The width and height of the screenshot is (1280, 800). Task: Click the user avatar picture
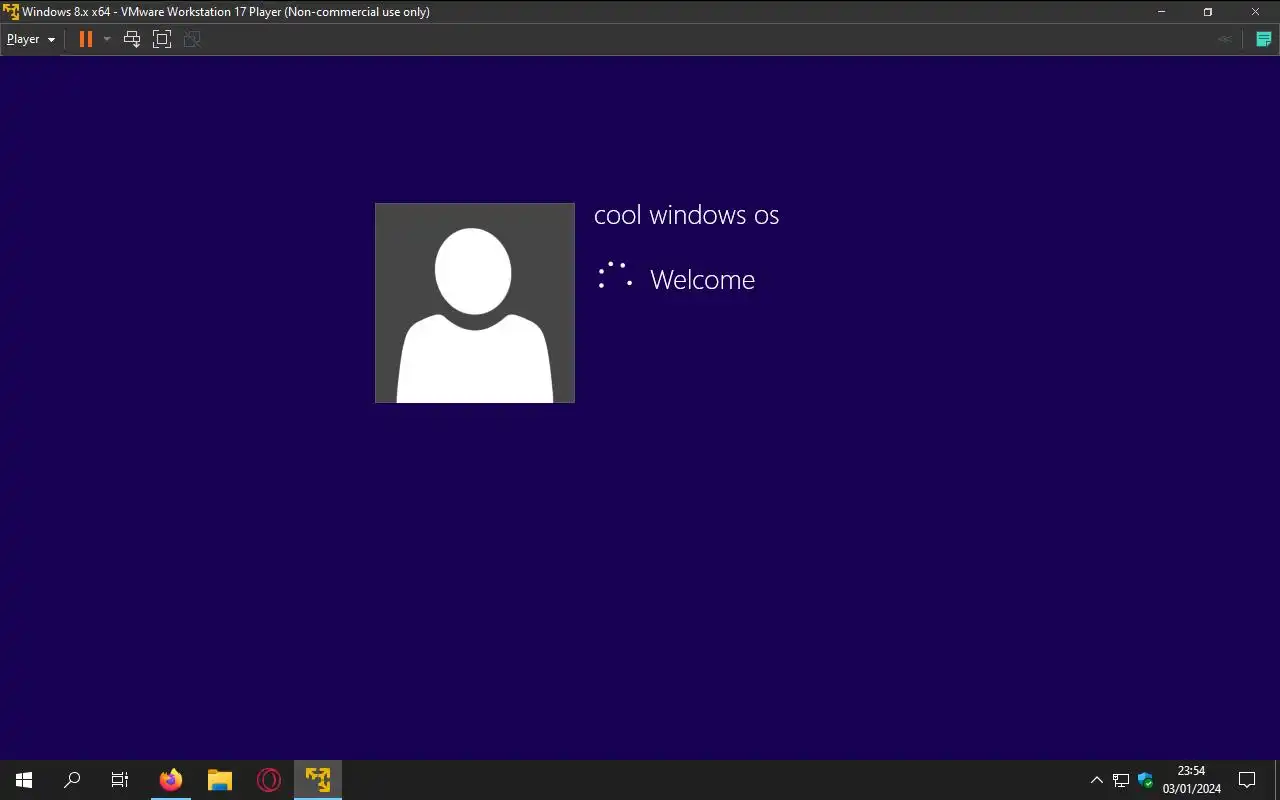(x=475, y=303)
